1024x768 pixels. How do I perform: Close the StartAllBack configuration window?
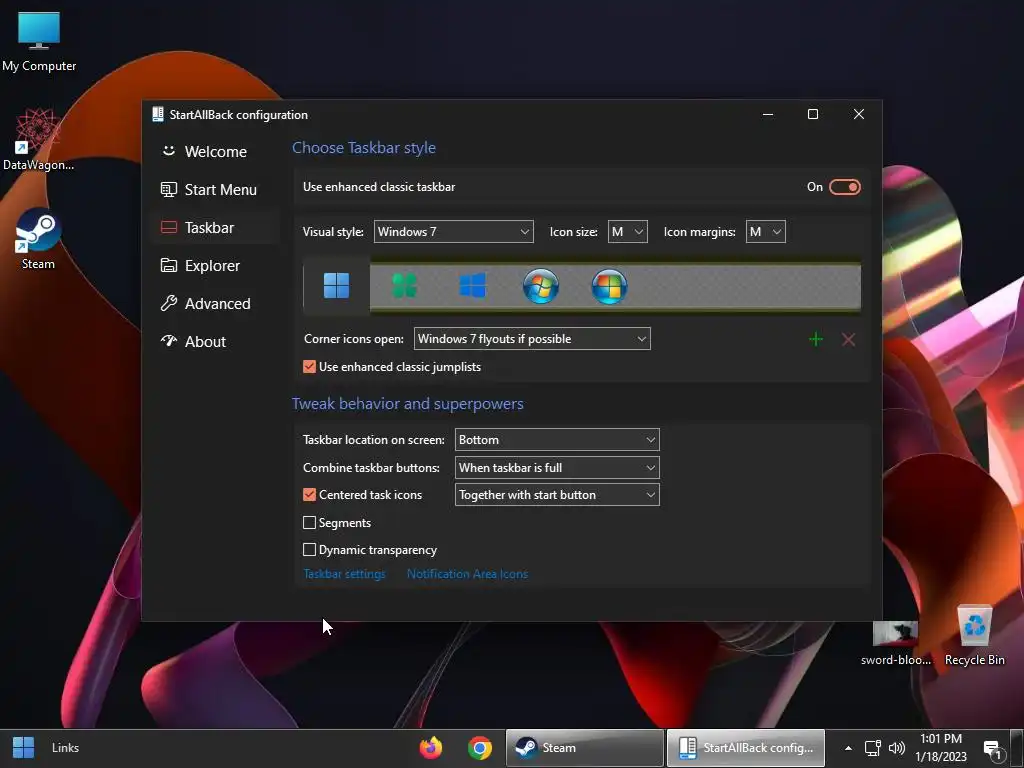(859, 114)
